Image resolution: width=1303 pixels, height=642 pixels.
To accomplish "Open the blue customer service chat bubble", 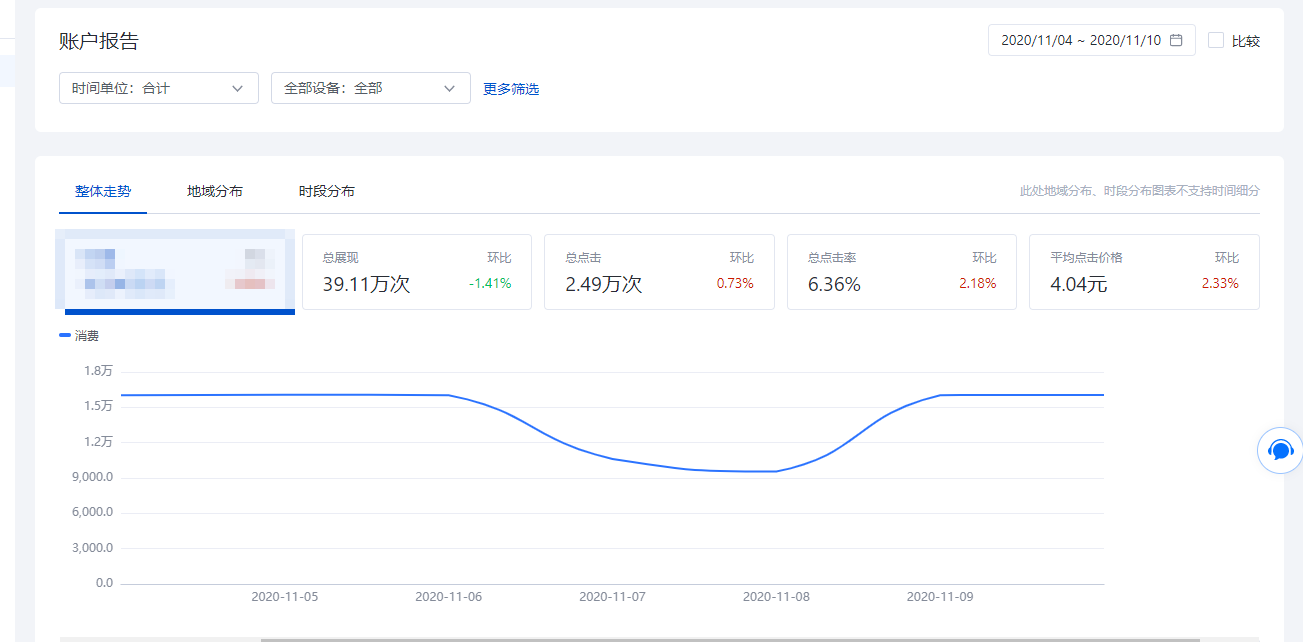I will pos(1280,450).
